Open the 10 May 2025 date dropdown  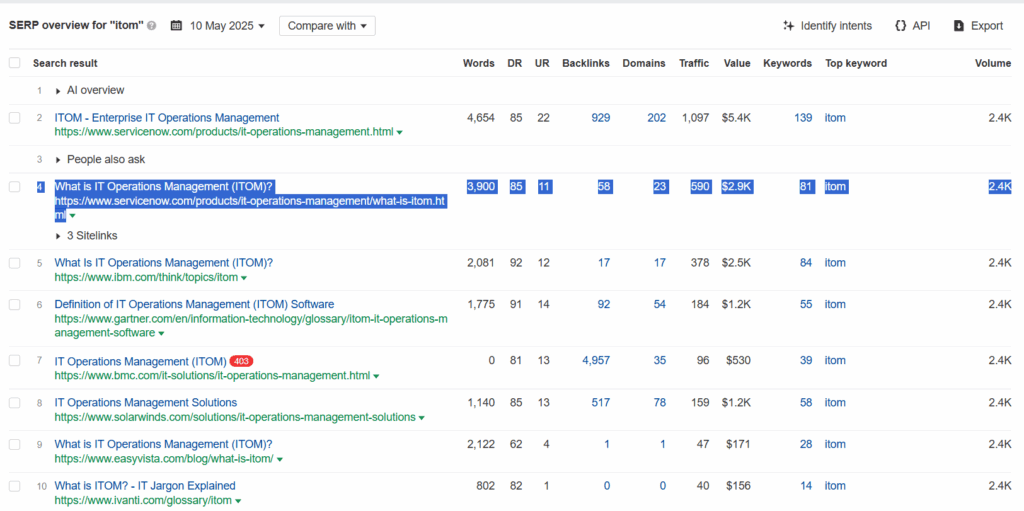click(x=228, y=26)
